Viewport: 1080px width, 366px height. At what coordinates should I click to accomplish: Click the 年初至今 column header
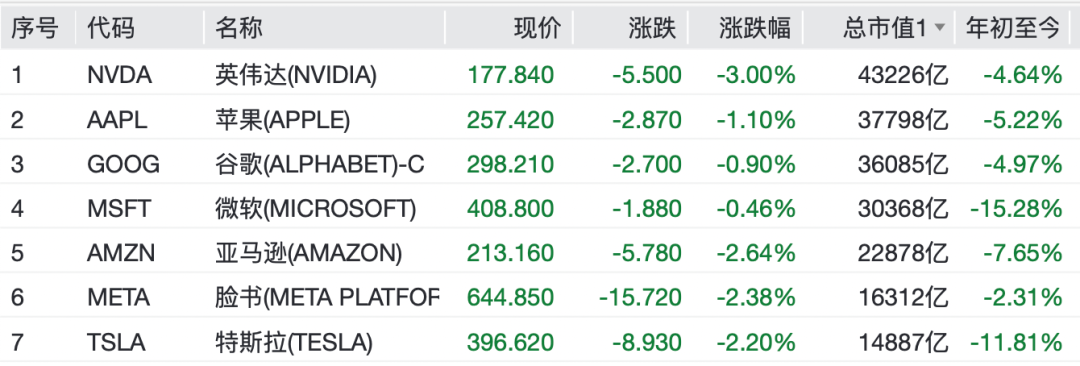tap(1012, 28)
